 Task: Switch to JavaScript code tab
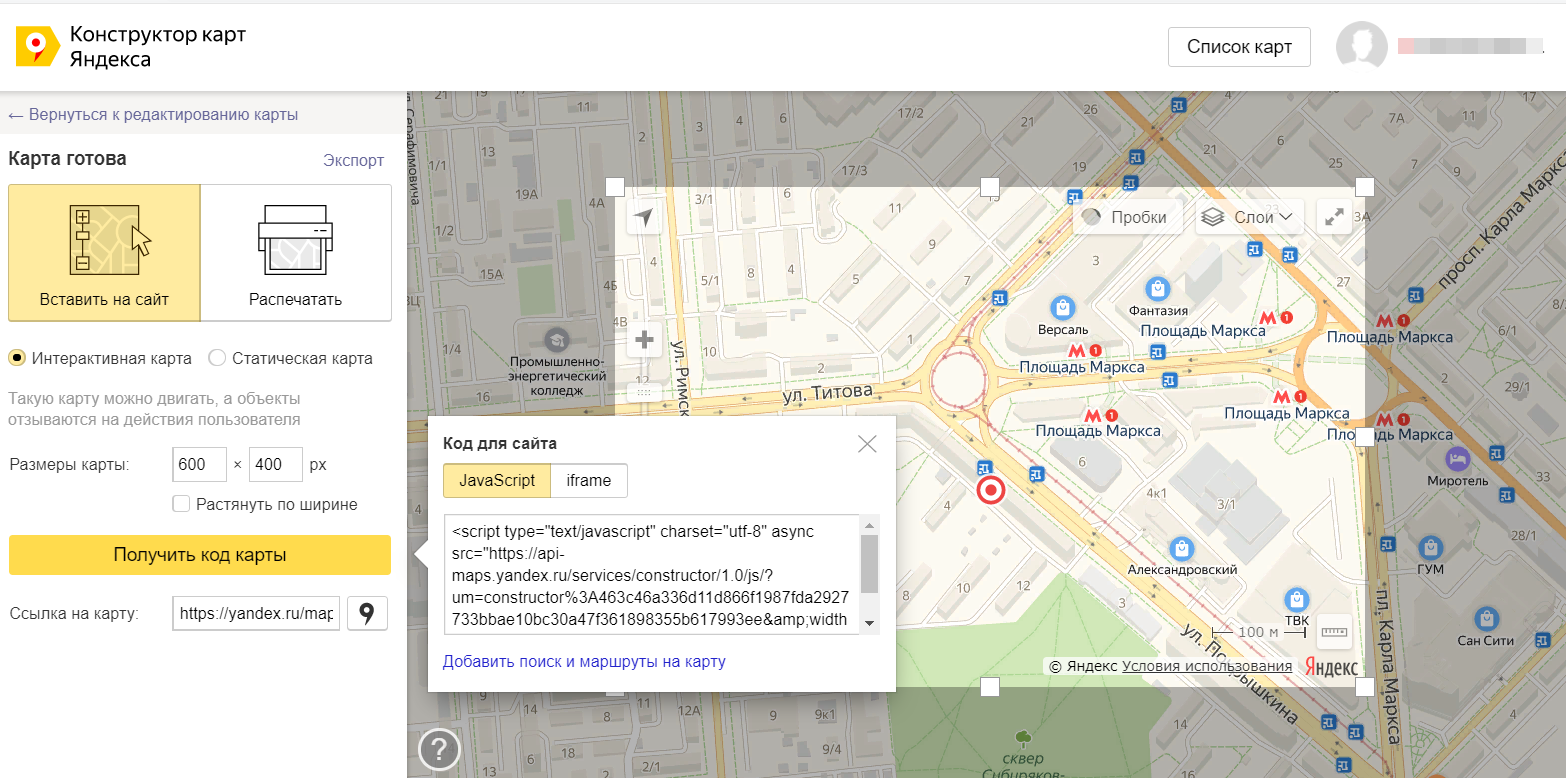tap(497, 480)
